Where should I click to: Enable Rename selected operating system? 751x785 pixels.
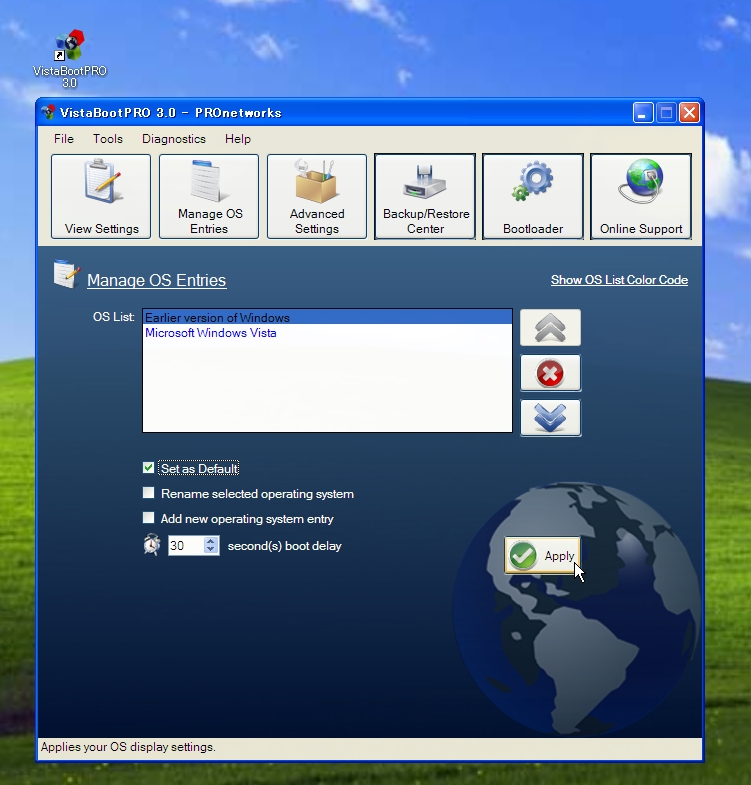point(148,493)
